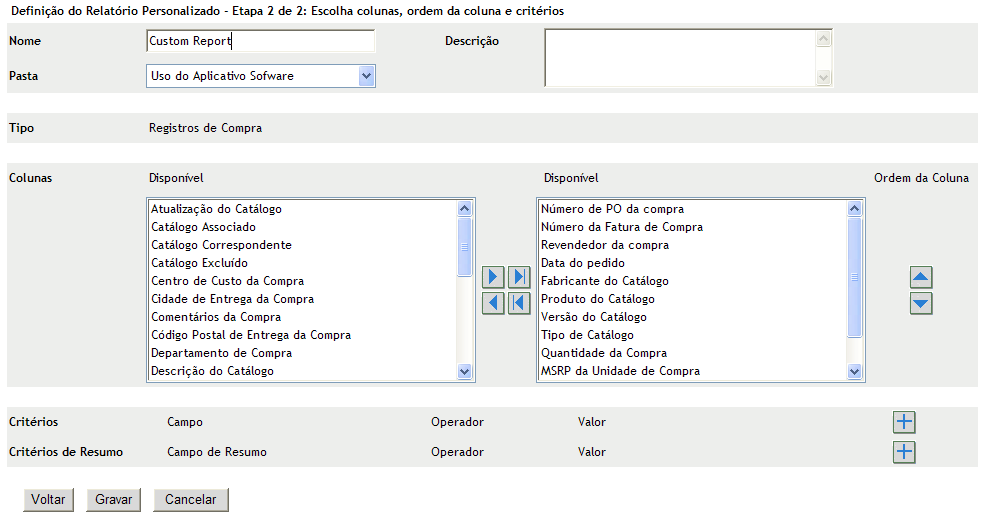Click the single left arrow to remove column
This screenshot has width=984, height=521.
click(x=492, y=303)
